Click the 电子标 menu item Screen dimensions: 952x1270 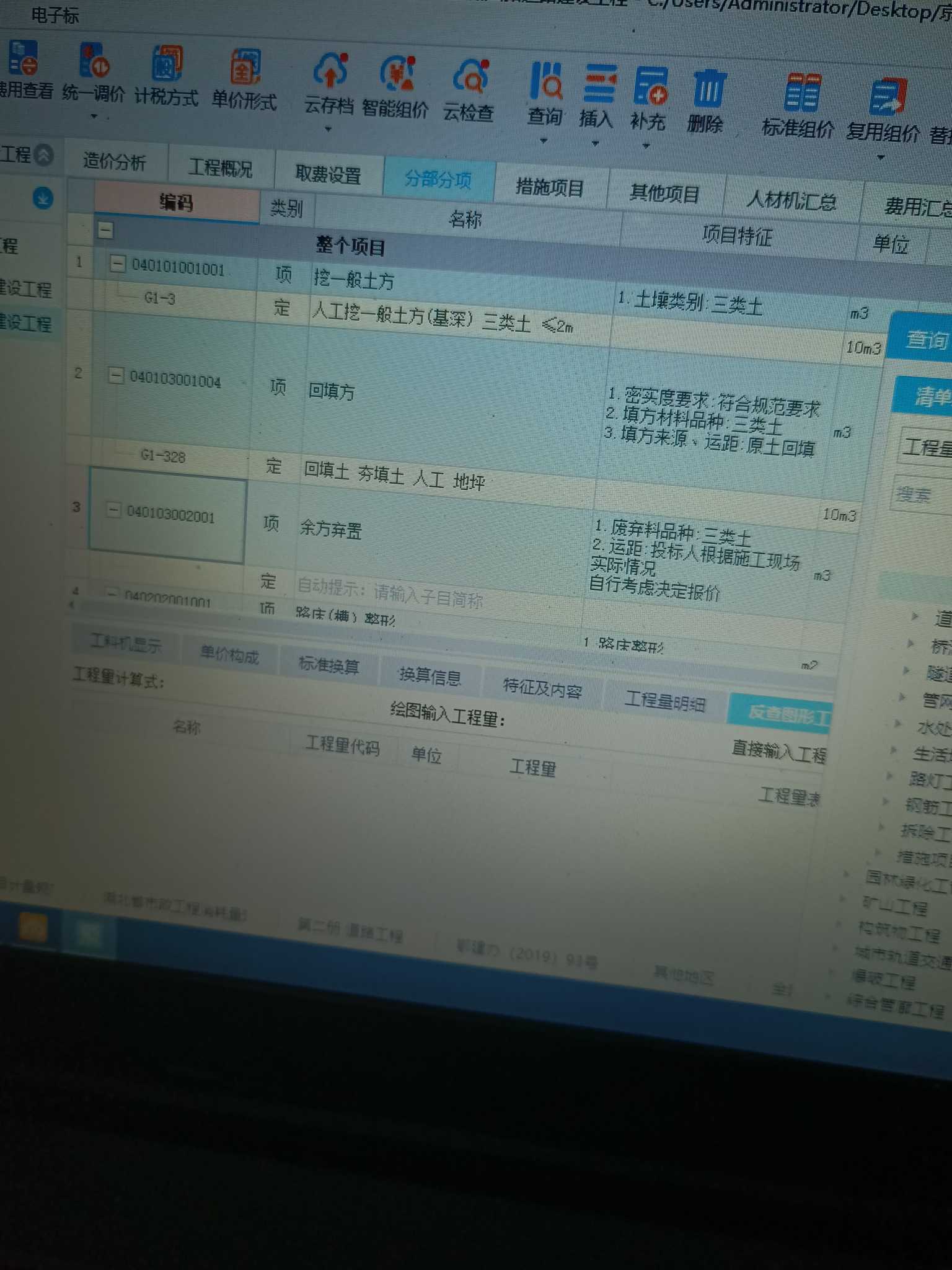click(x=55, y=15)
